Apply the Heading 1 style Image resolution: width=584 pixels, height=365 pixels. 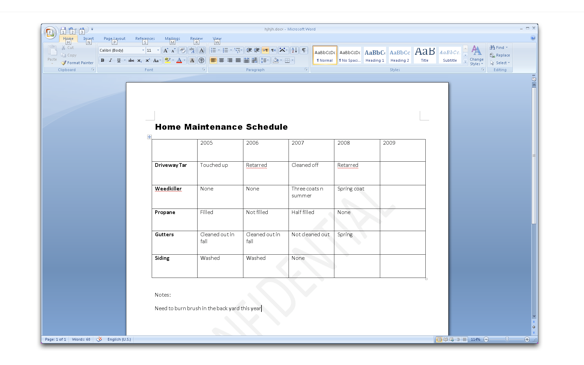point(374,55)
